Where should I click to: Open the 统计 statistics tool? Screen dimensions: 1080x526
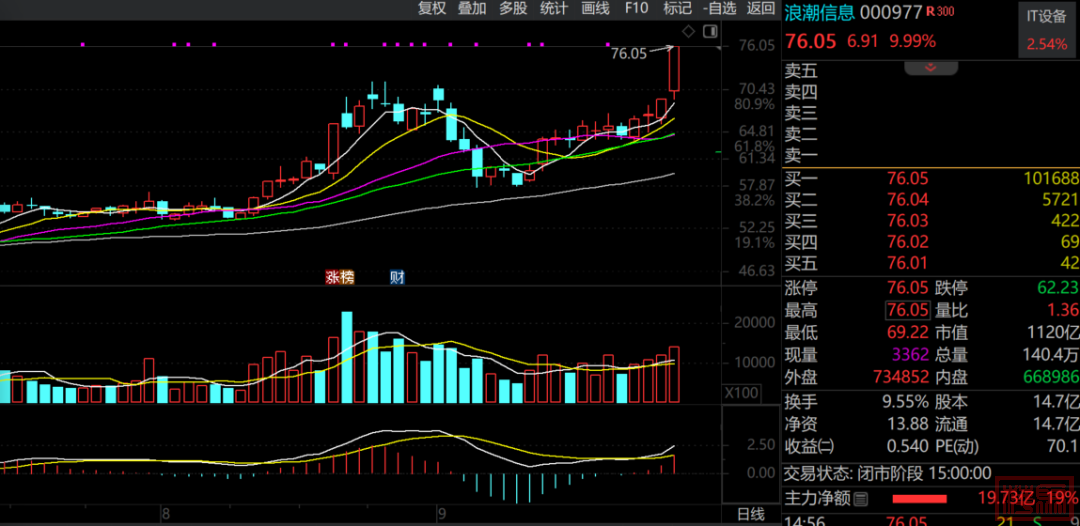click(554, 8)
